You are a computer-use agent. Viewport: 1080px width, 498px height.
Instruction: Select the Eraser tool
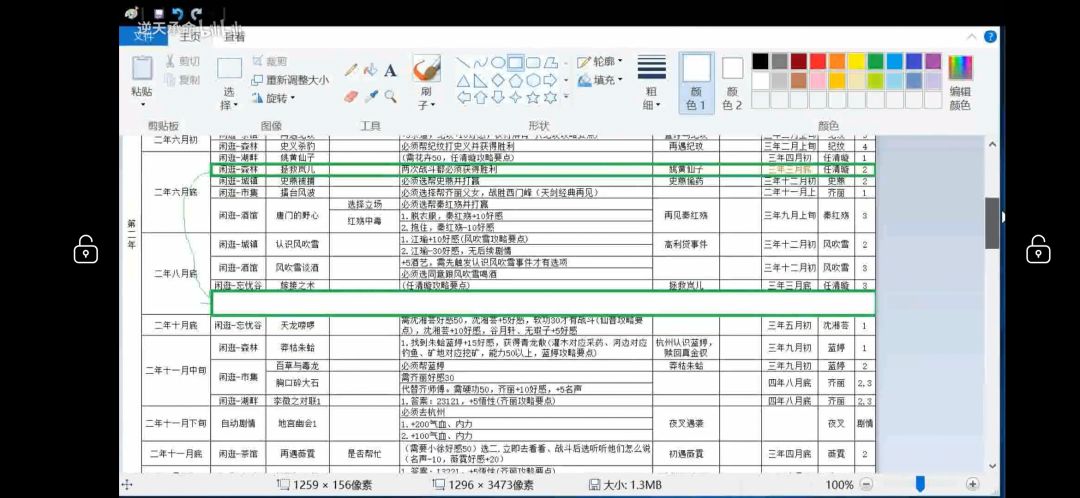click(351, 96)
